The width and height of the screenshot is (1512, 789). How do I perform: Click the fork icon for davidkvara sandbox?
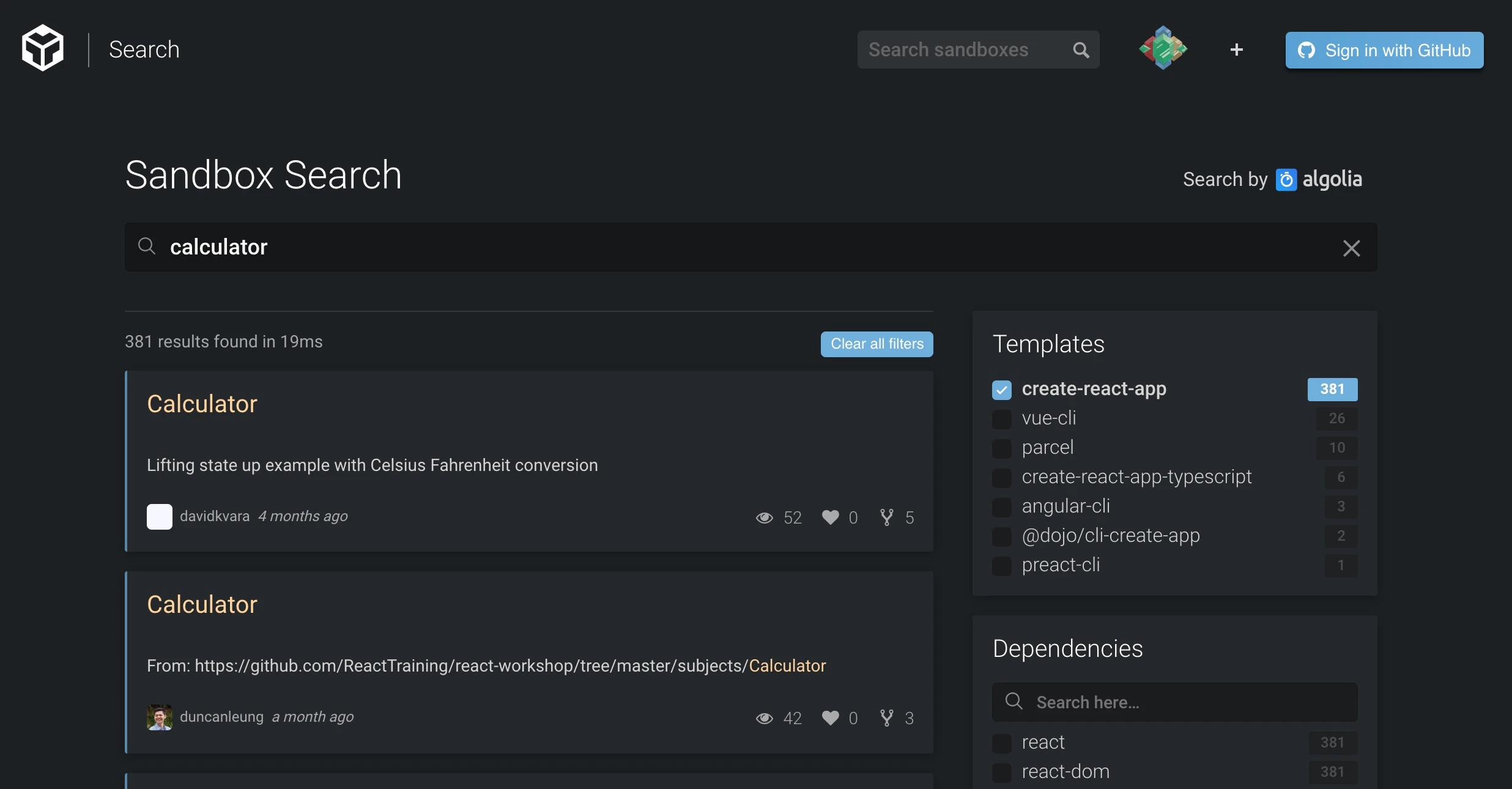tap(886, 517)
